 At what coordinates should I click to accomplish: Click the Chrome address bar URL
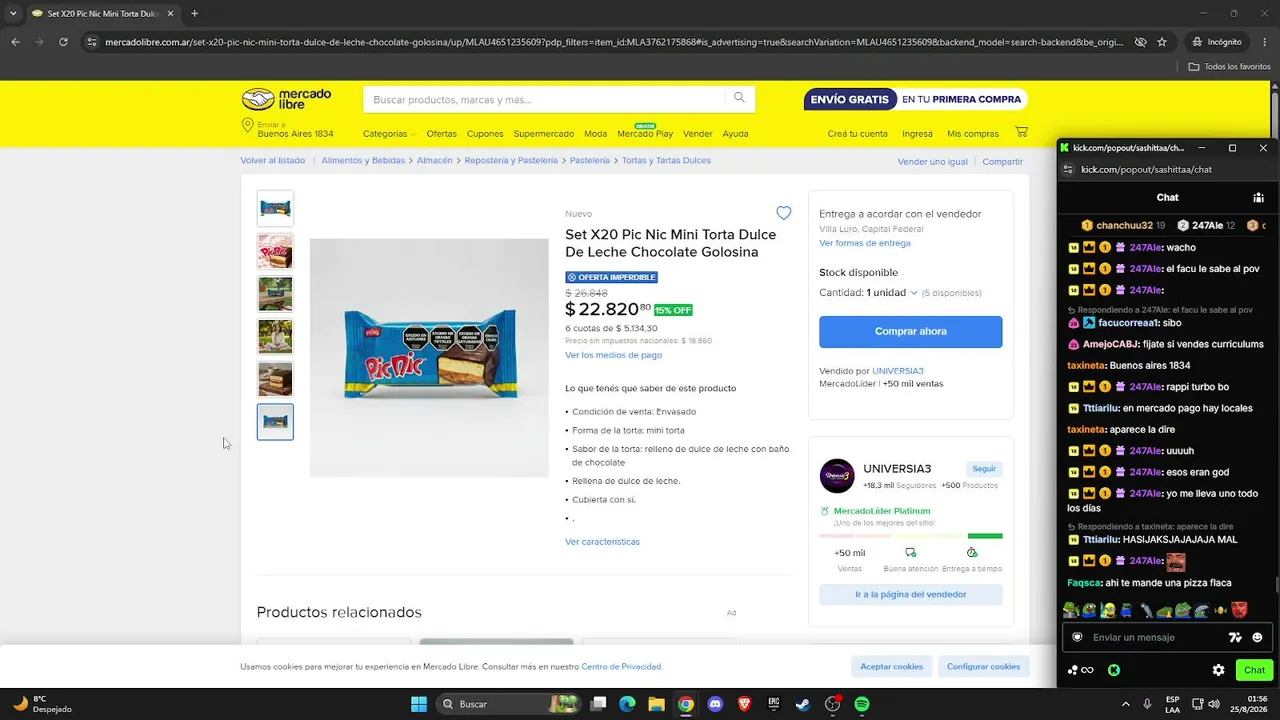point(615,42)
